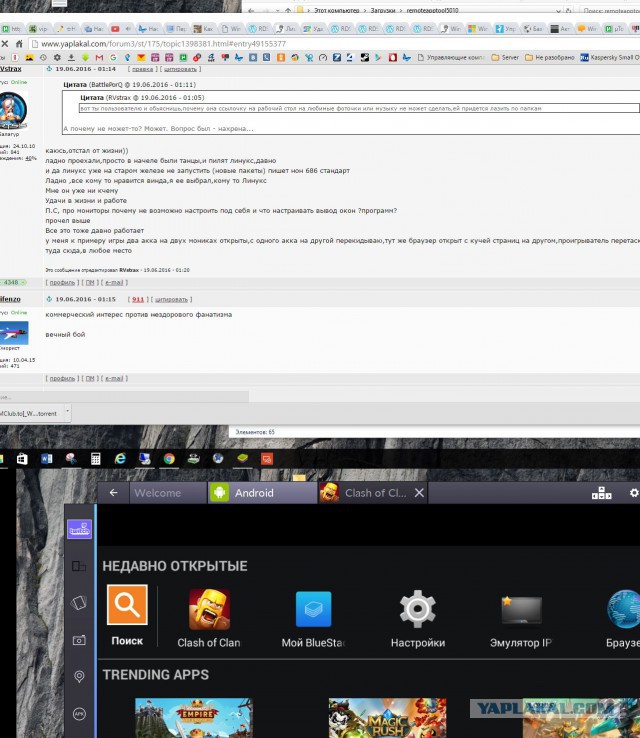Open Windows Store from taskbar
The height and width of the screenshot is (738, 640).
pos(22,458)
